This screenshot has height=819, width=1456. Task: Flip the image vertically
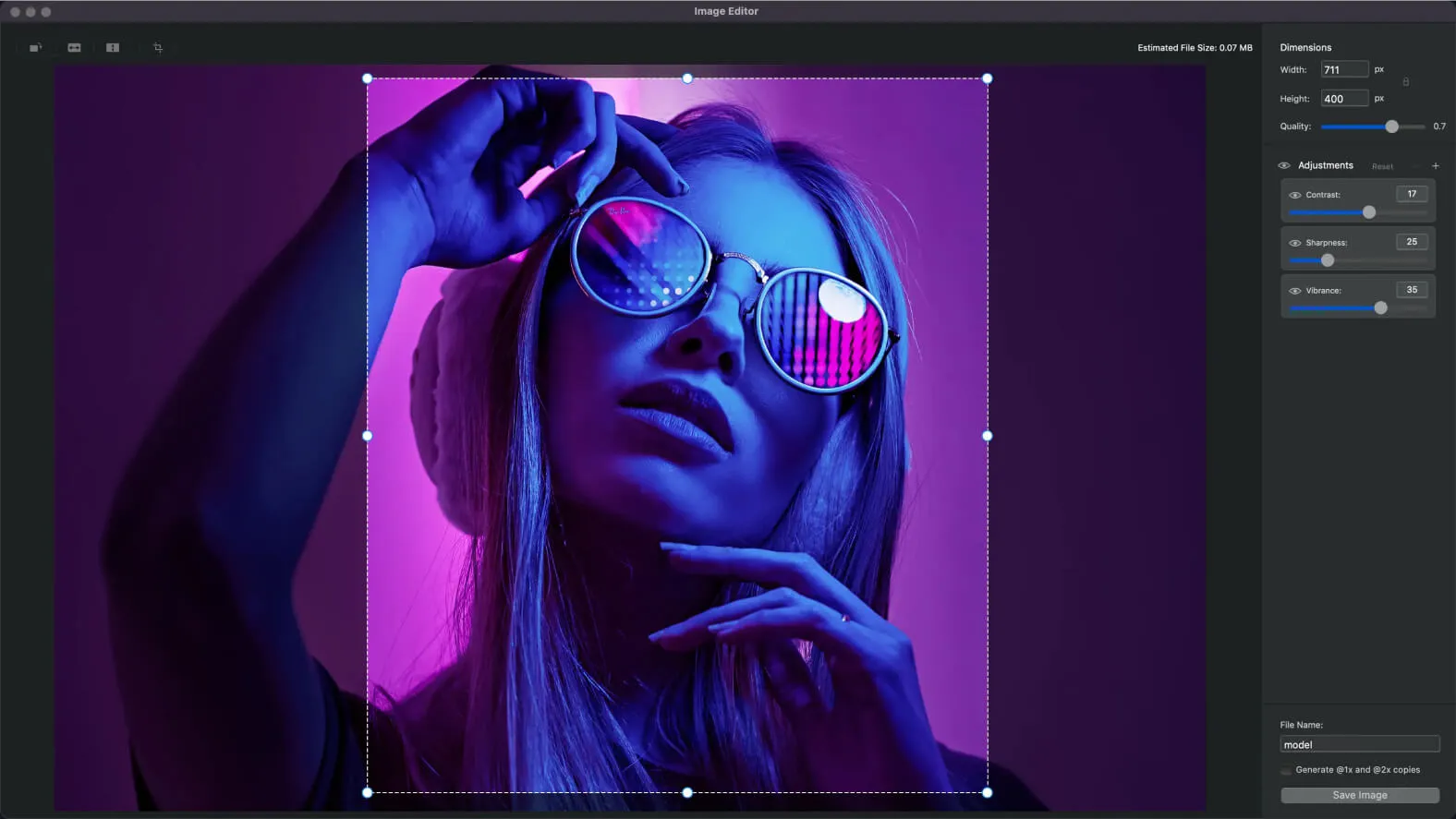pos(113,47)
